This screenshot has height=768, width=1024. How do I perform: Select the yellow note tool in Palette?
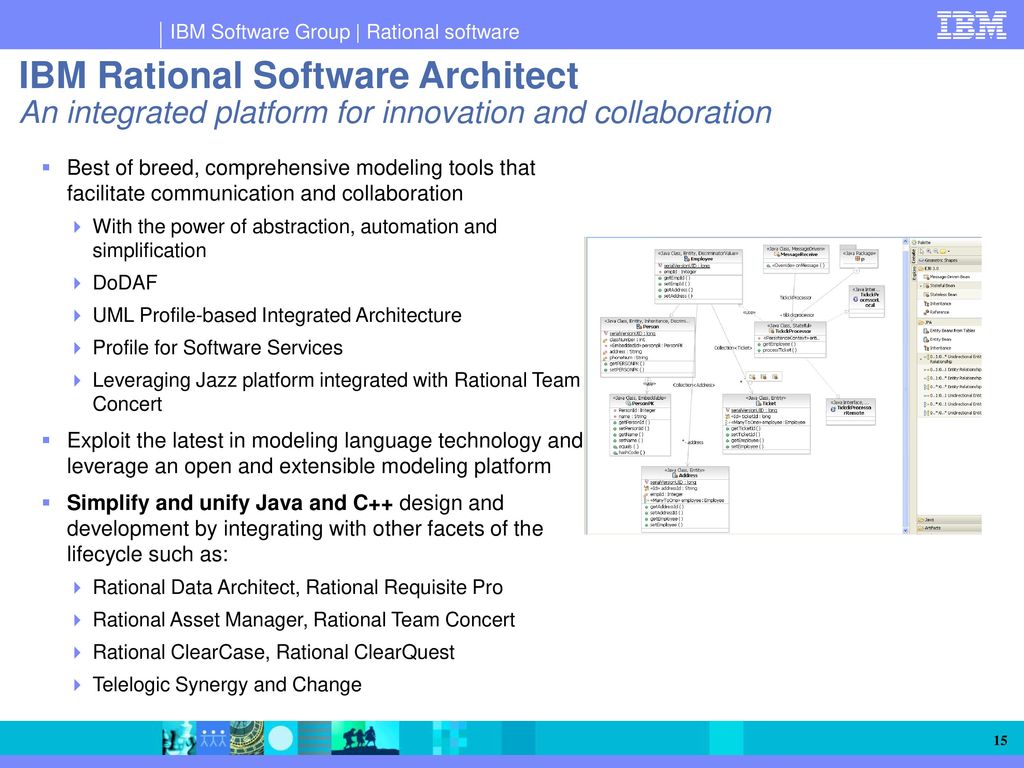[942, 251]
